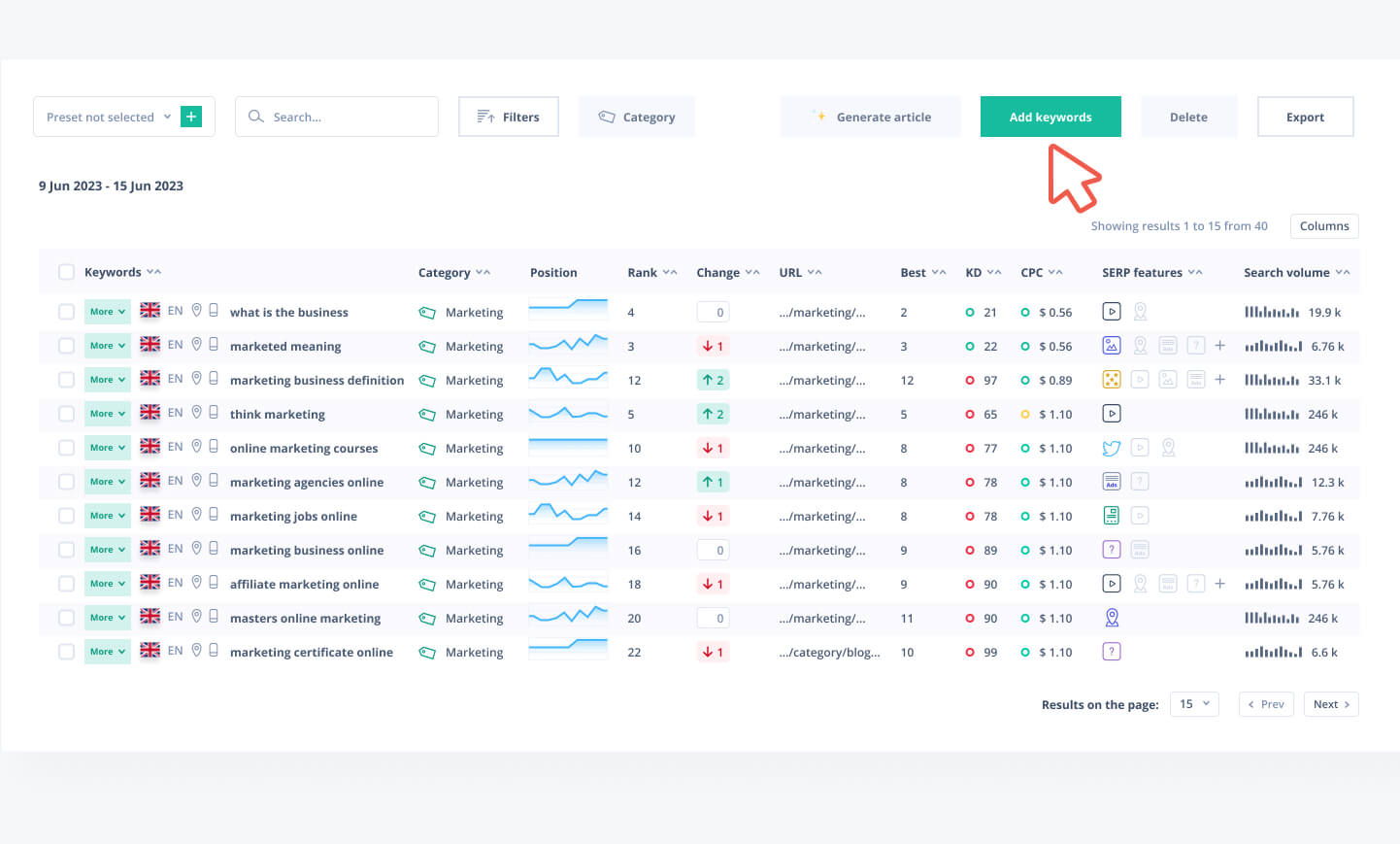
Task: Expand the More menu for 'marketing business online'
Action: coord(107,550)
